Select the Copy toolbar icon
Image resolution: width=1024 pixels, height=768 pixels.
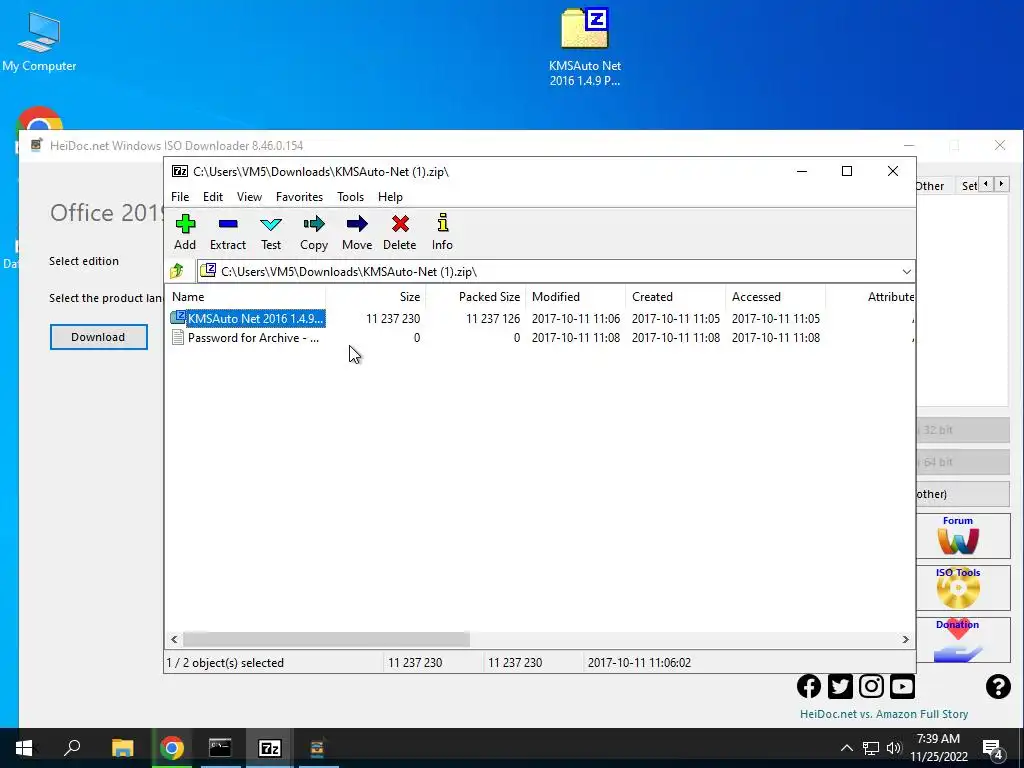pos(314,232)
